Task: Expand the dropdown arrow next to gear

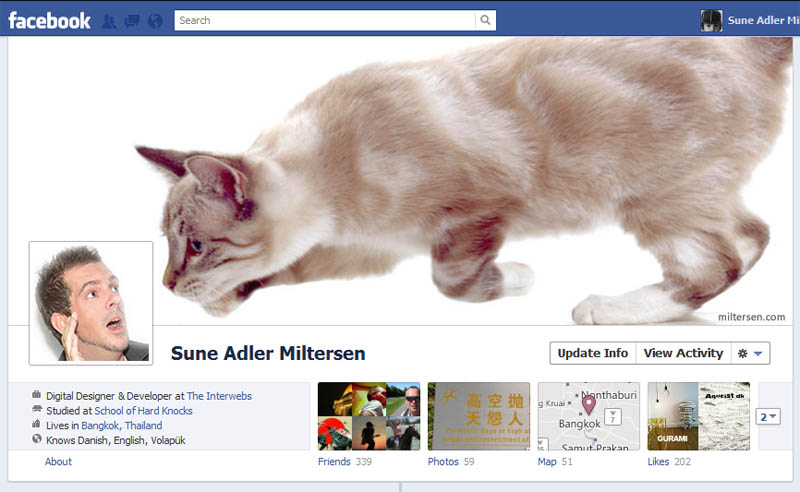Action: tap(758, 354)
